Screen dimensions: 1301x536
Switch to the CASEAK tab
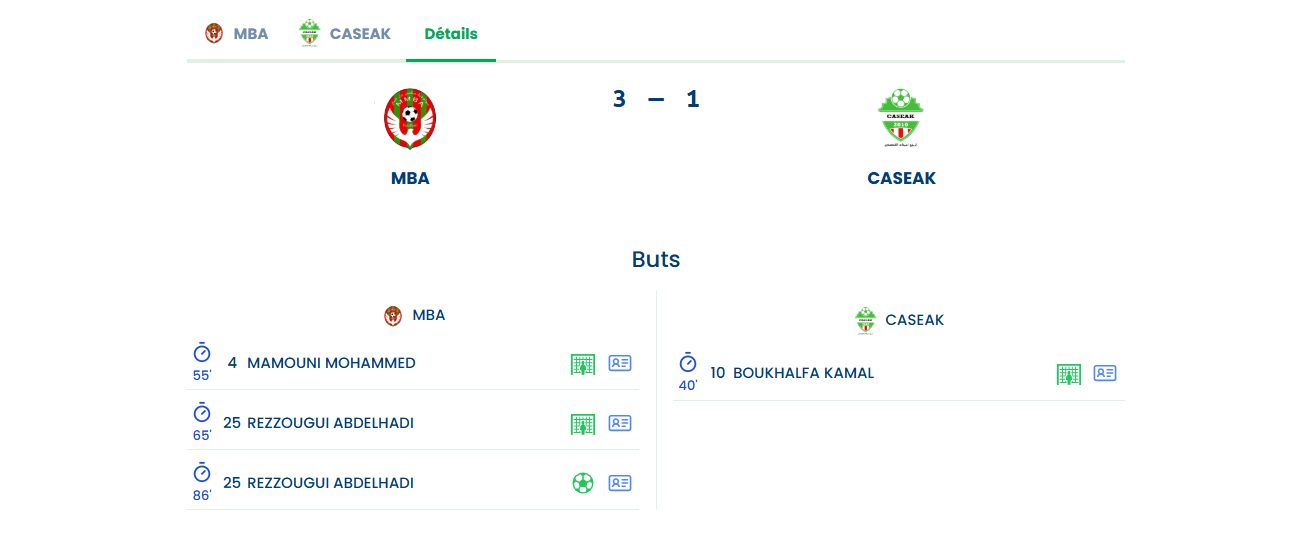tap(345, 33)
